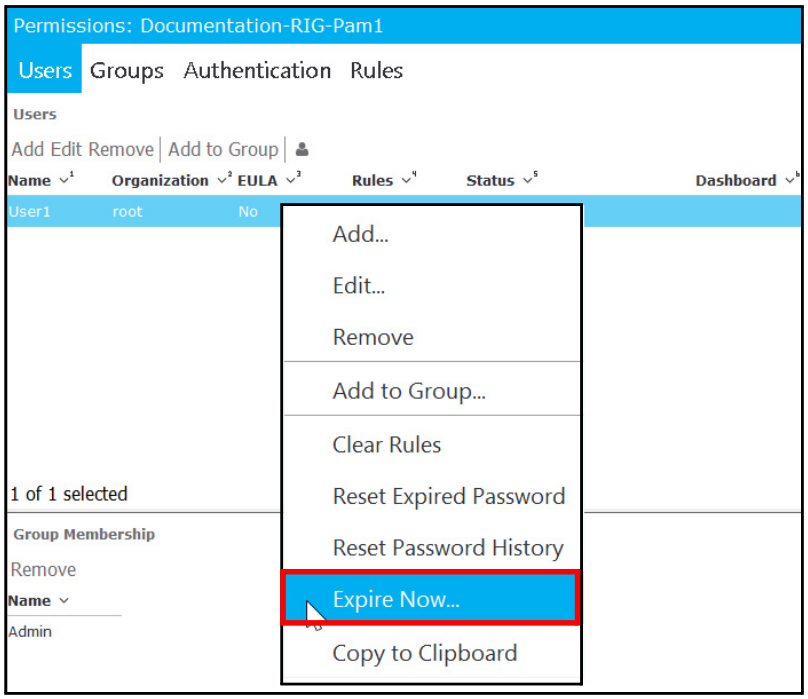Select Reset Password History menu item

pyautogui.click(x=432, y=547)
